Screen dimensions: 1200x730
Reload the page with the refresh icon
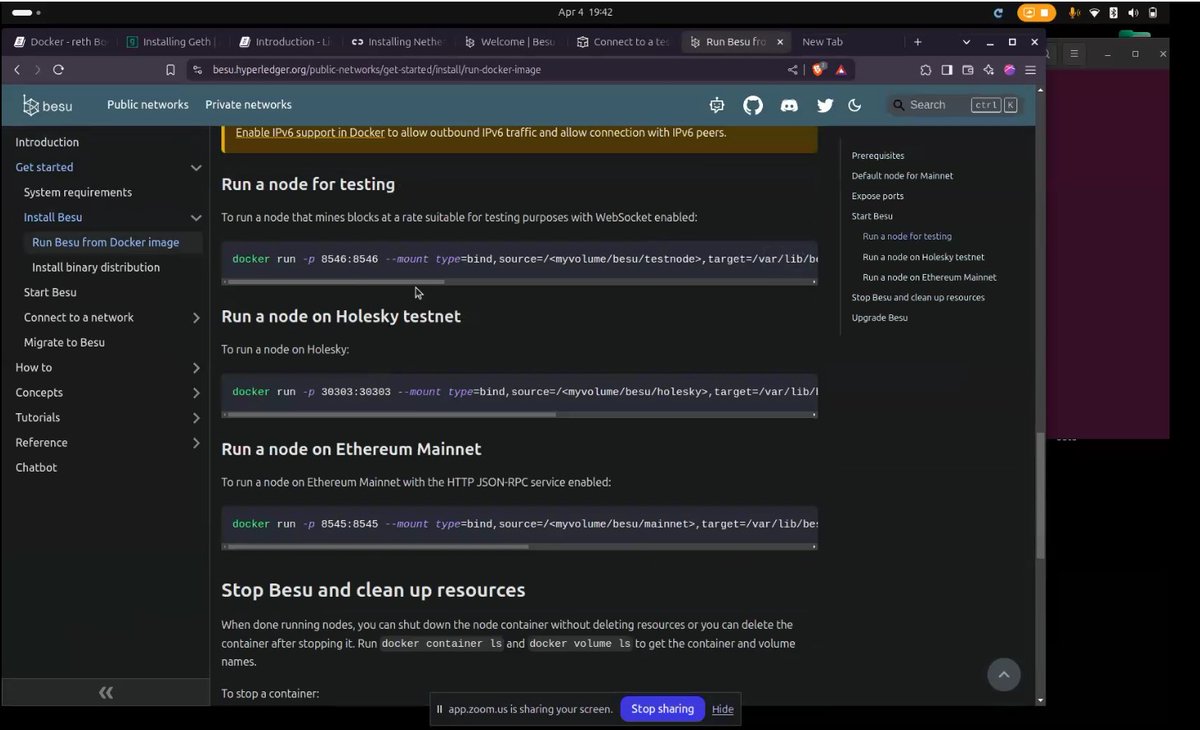pyautogui.click(x=58, y=70)
